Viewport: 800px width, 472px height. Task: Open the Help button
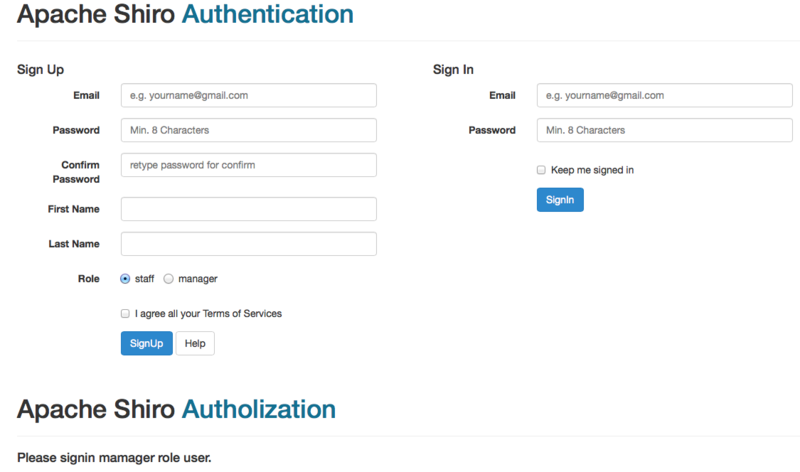pos(195,344)
